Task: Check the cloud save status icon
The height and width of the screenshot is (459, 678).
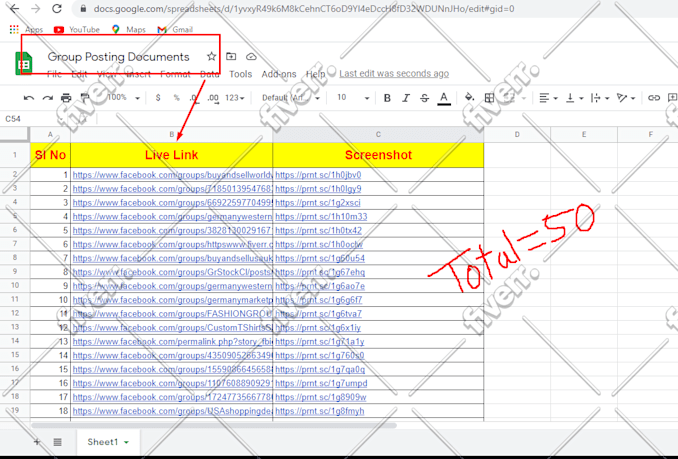Action: click(x=251, y=56)
